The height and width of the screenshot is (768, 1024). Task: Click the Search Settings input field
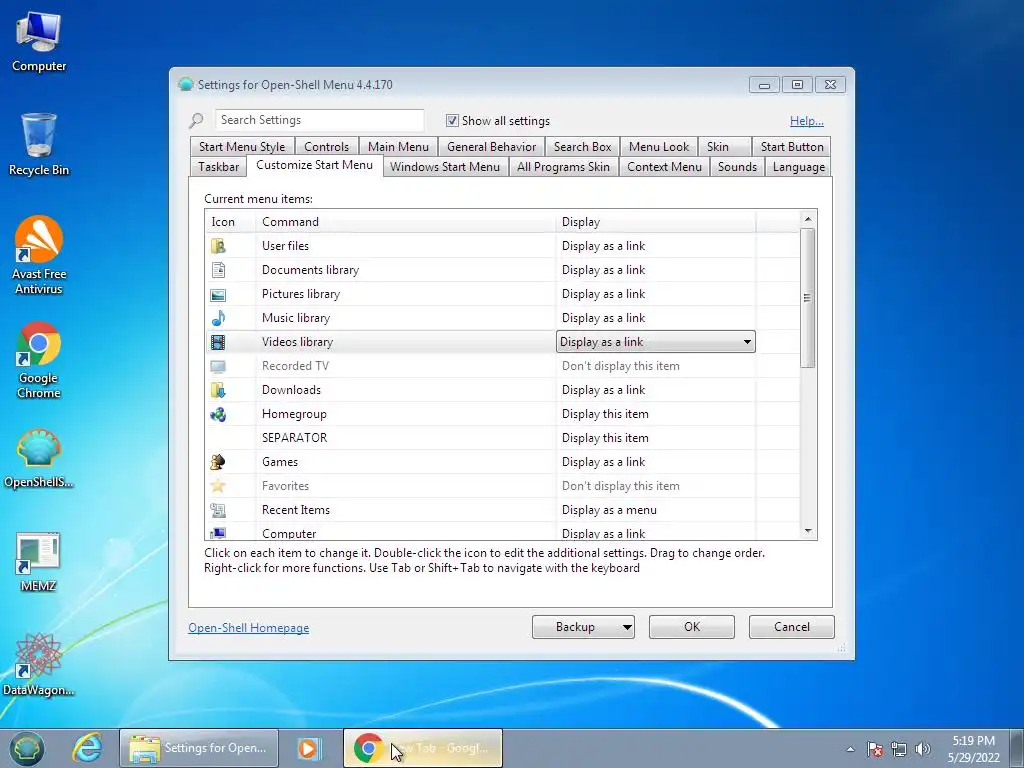[x=319, y=120]
